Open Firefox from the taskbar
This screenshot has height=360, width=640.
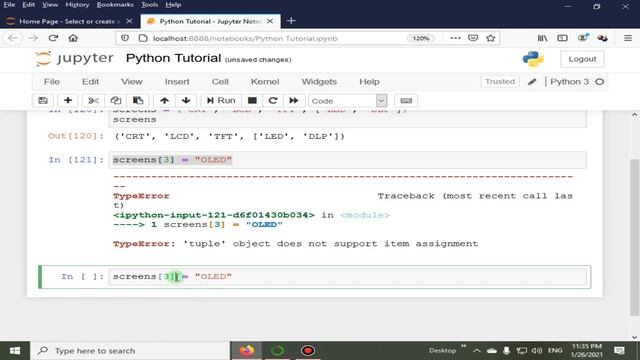[x=247, y=351]
